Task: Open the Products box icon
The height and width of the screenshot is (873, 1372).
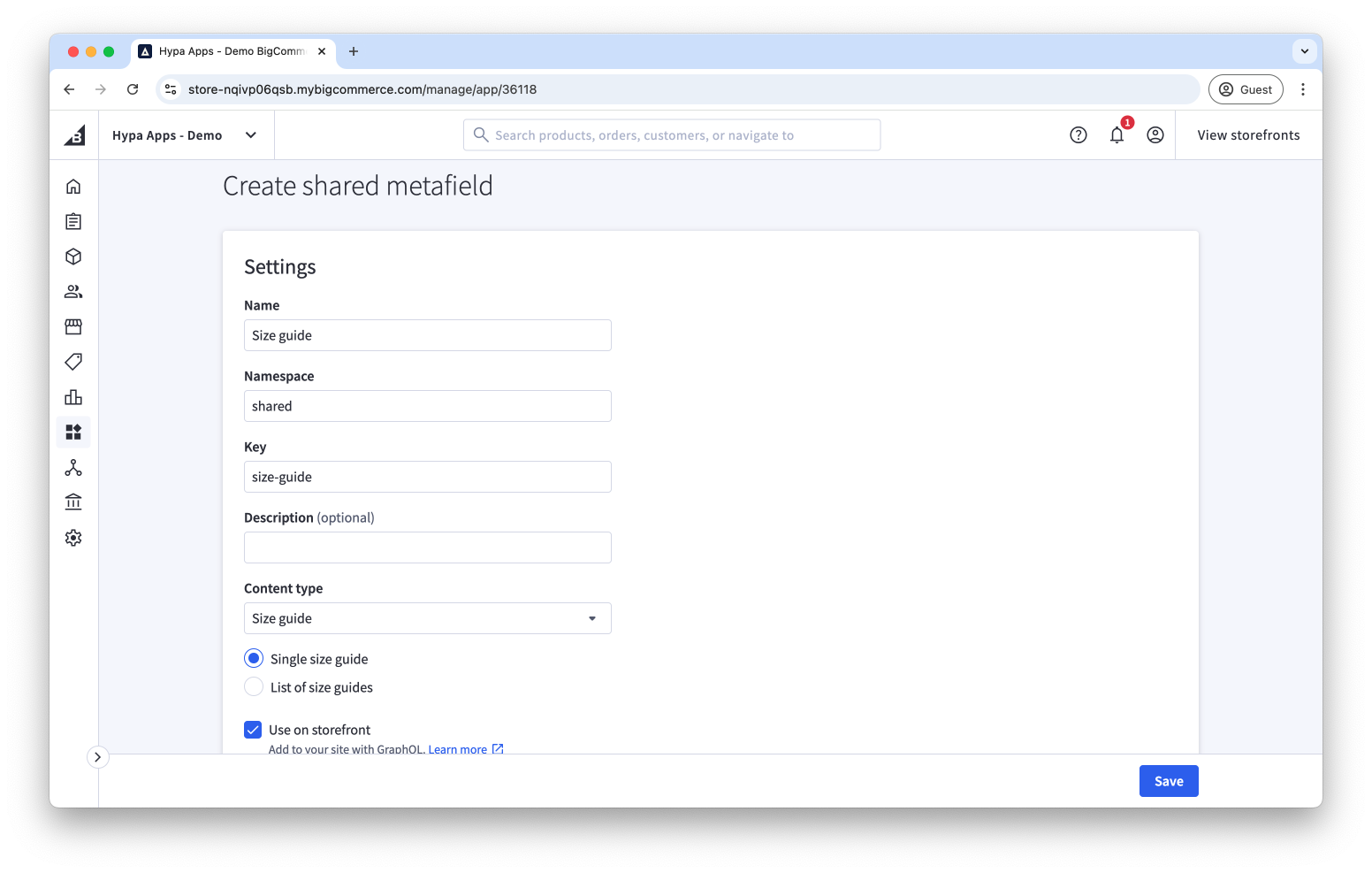Action: [x=73, y=257]
